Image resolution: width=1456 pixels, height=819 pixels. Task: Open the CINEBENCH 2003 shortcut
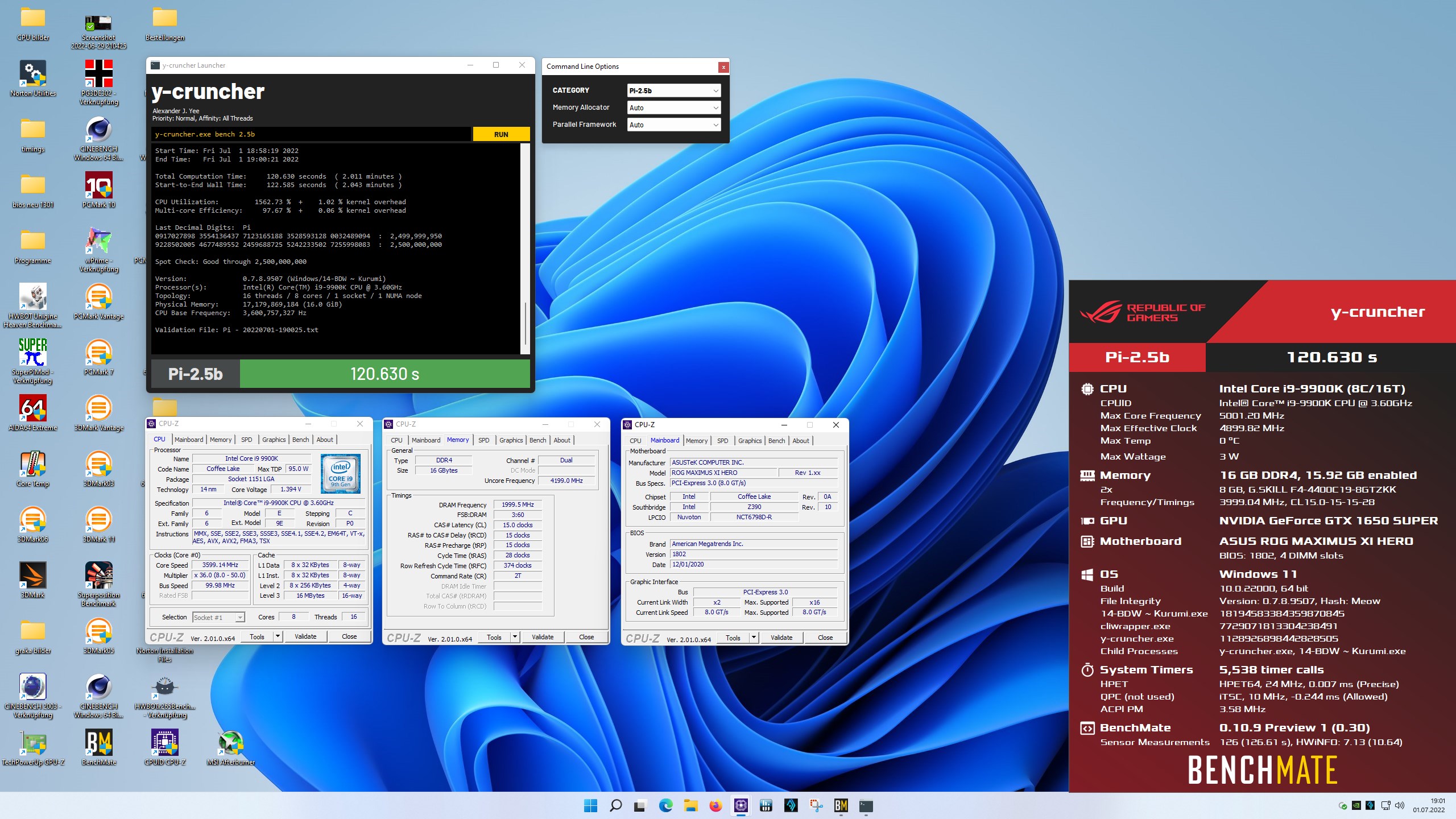[x=33, y=695]
